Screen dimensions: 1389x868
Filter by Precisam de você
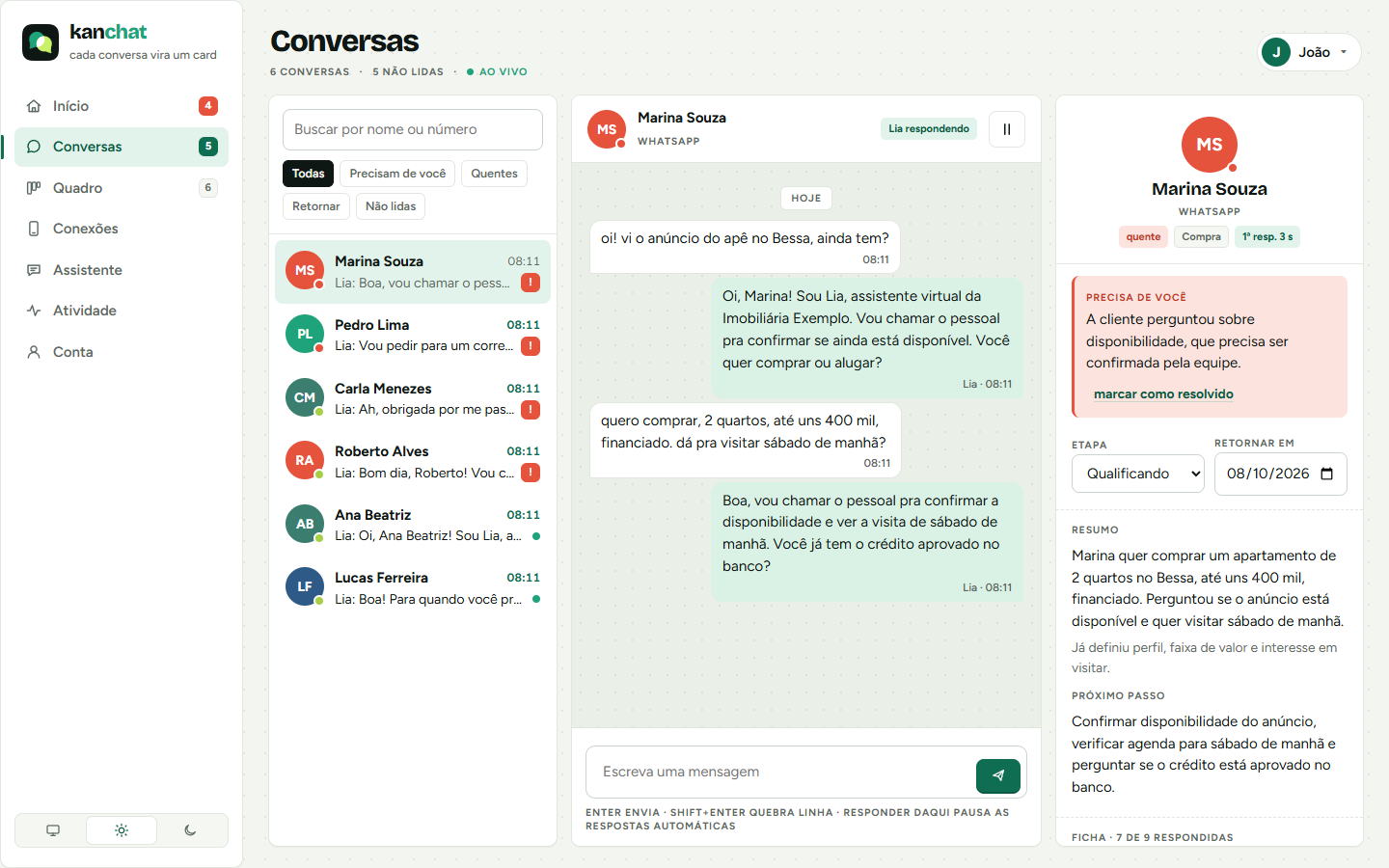[397, 174]
